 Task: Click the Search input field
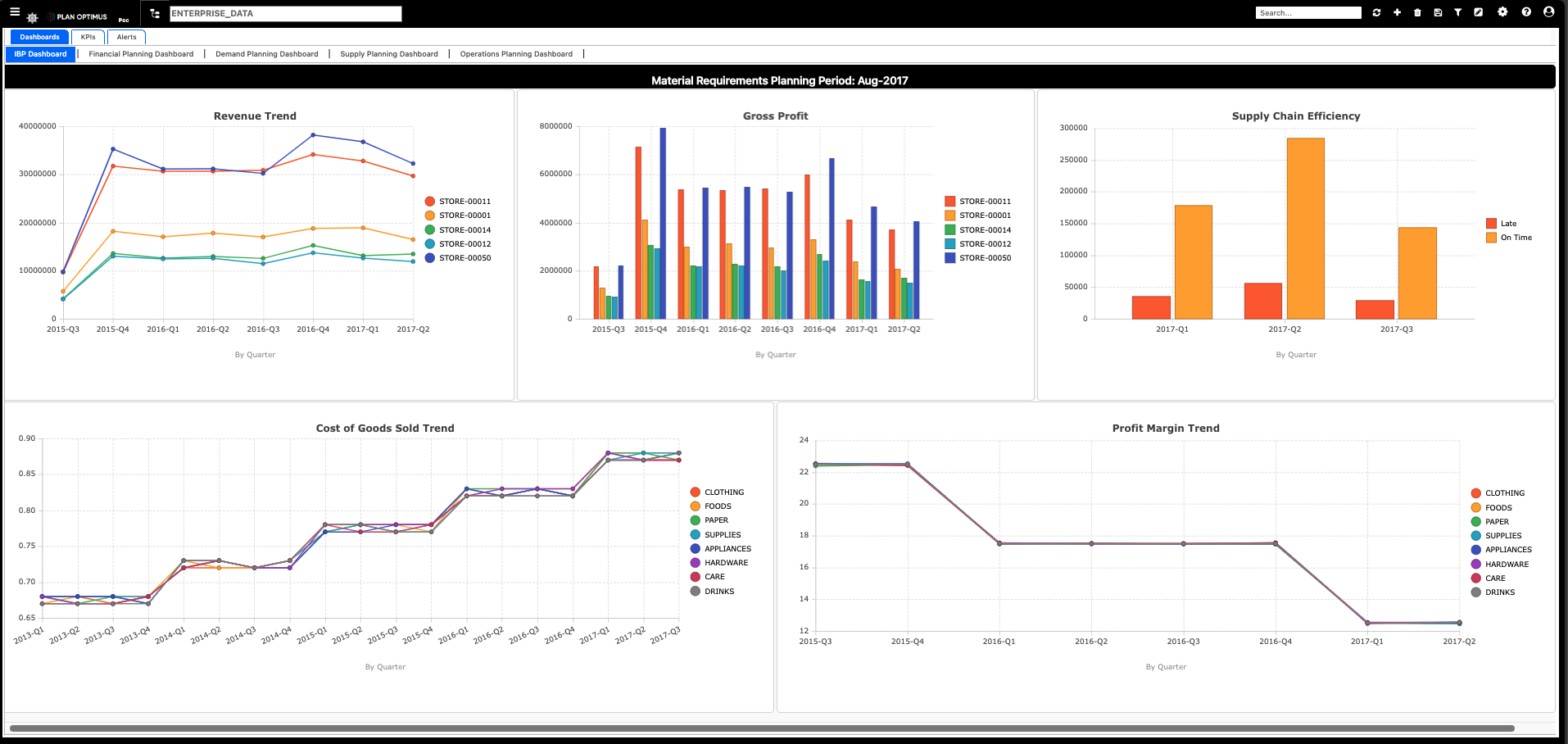1308,13
